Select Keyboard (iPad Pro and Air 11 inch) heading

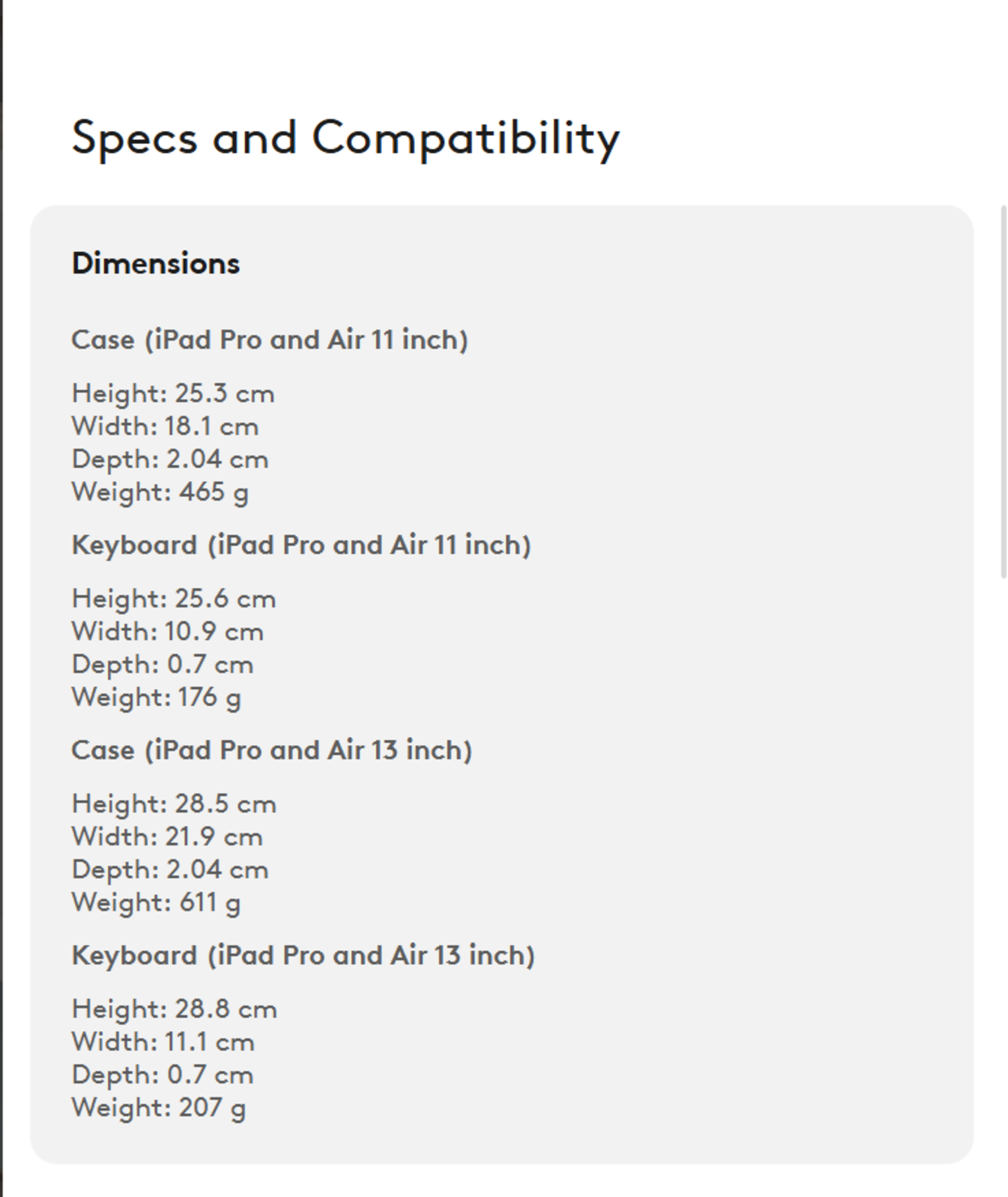coord(301,545)
